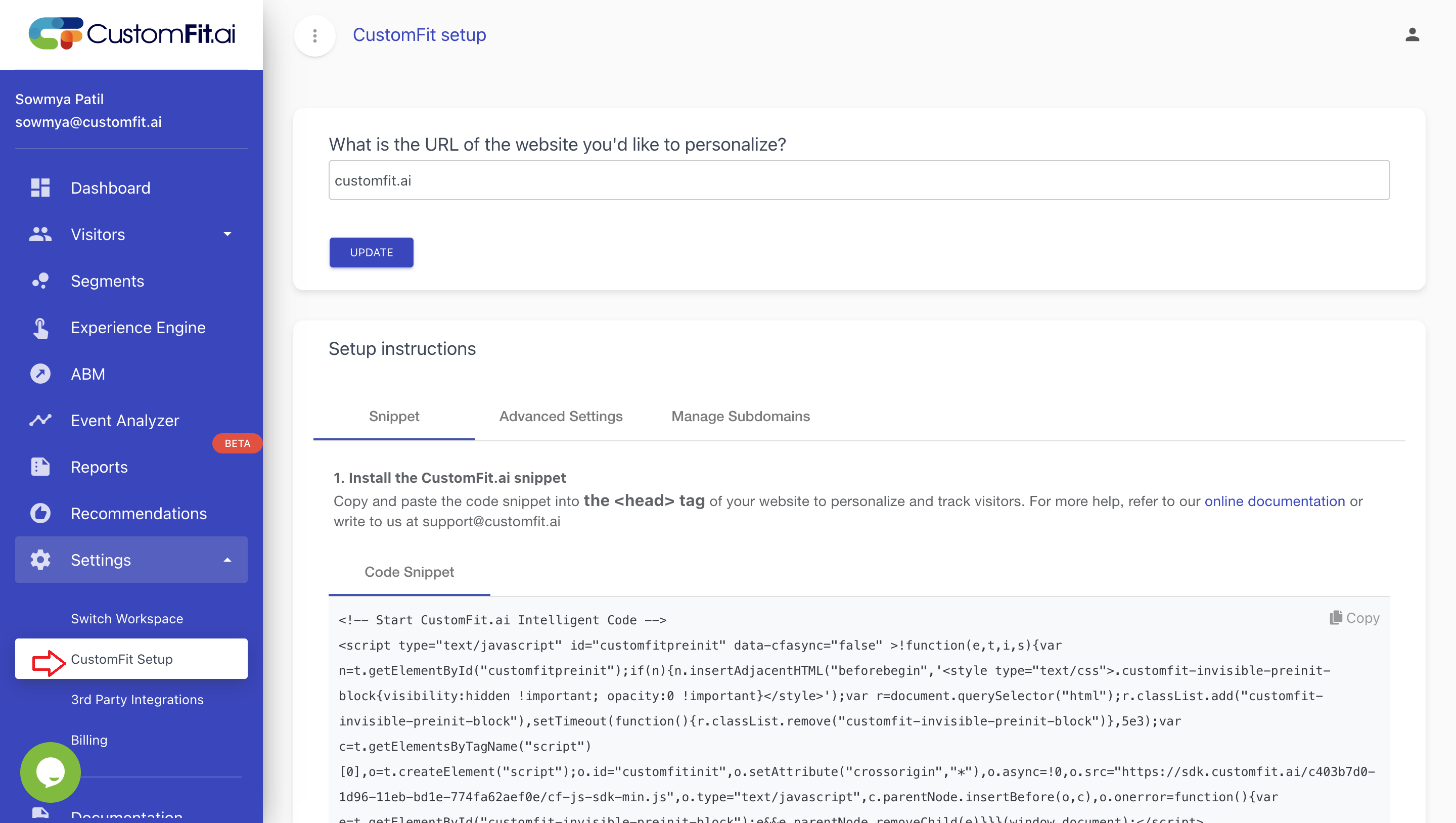Click the Dashboard grid icon

(40, 188)
